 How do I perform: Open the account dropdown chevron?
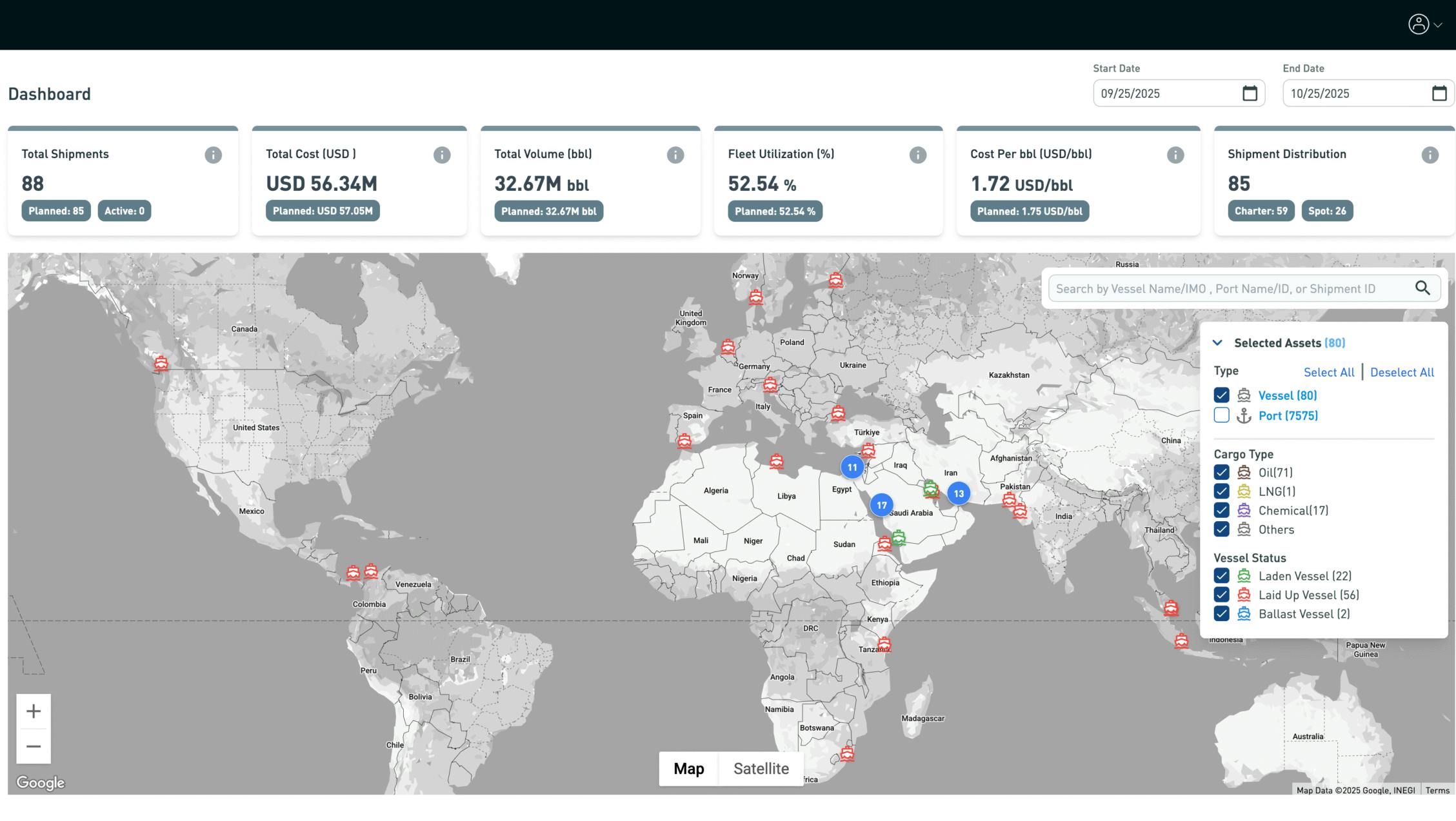coord(1437,26)
